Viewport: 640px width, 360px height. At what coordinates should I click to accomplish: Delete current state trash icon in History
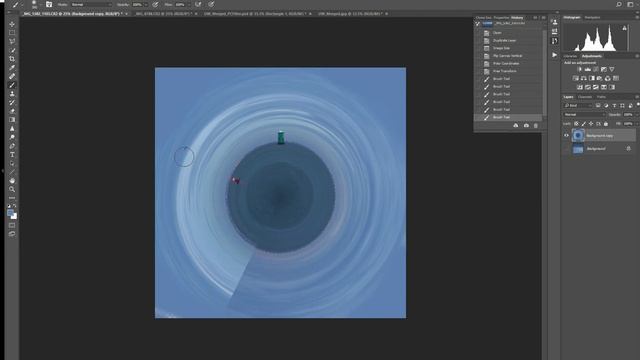pos(536,126)
